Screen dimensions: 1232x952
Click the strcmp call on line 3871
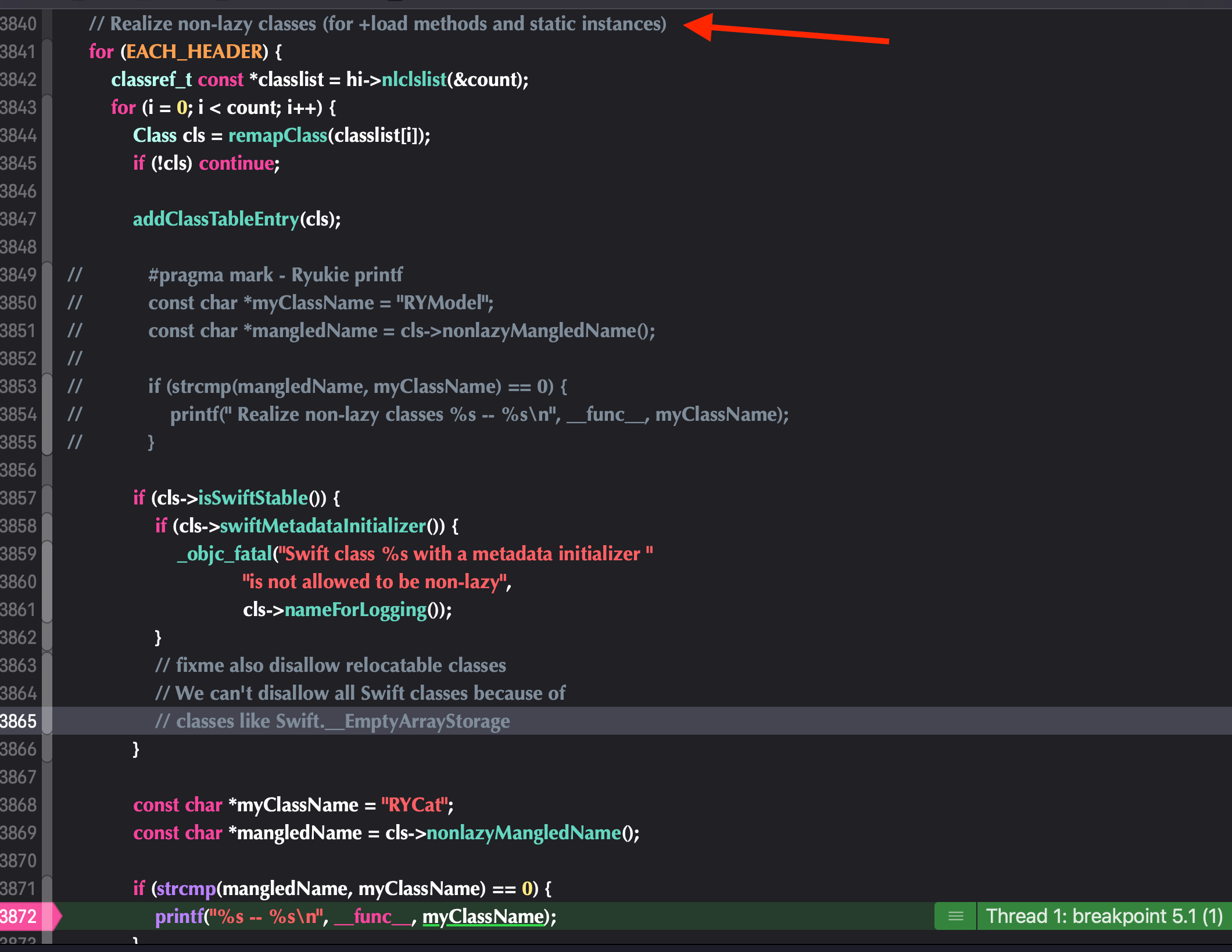pos(186,889)
